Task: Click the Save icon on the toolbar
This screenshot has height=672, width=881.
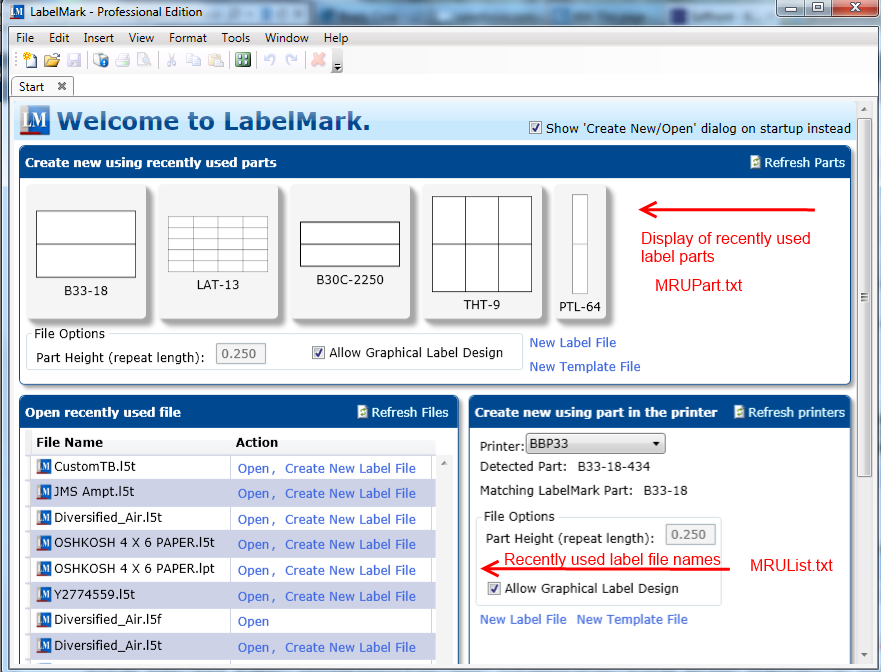Action: tap(73, 60)
